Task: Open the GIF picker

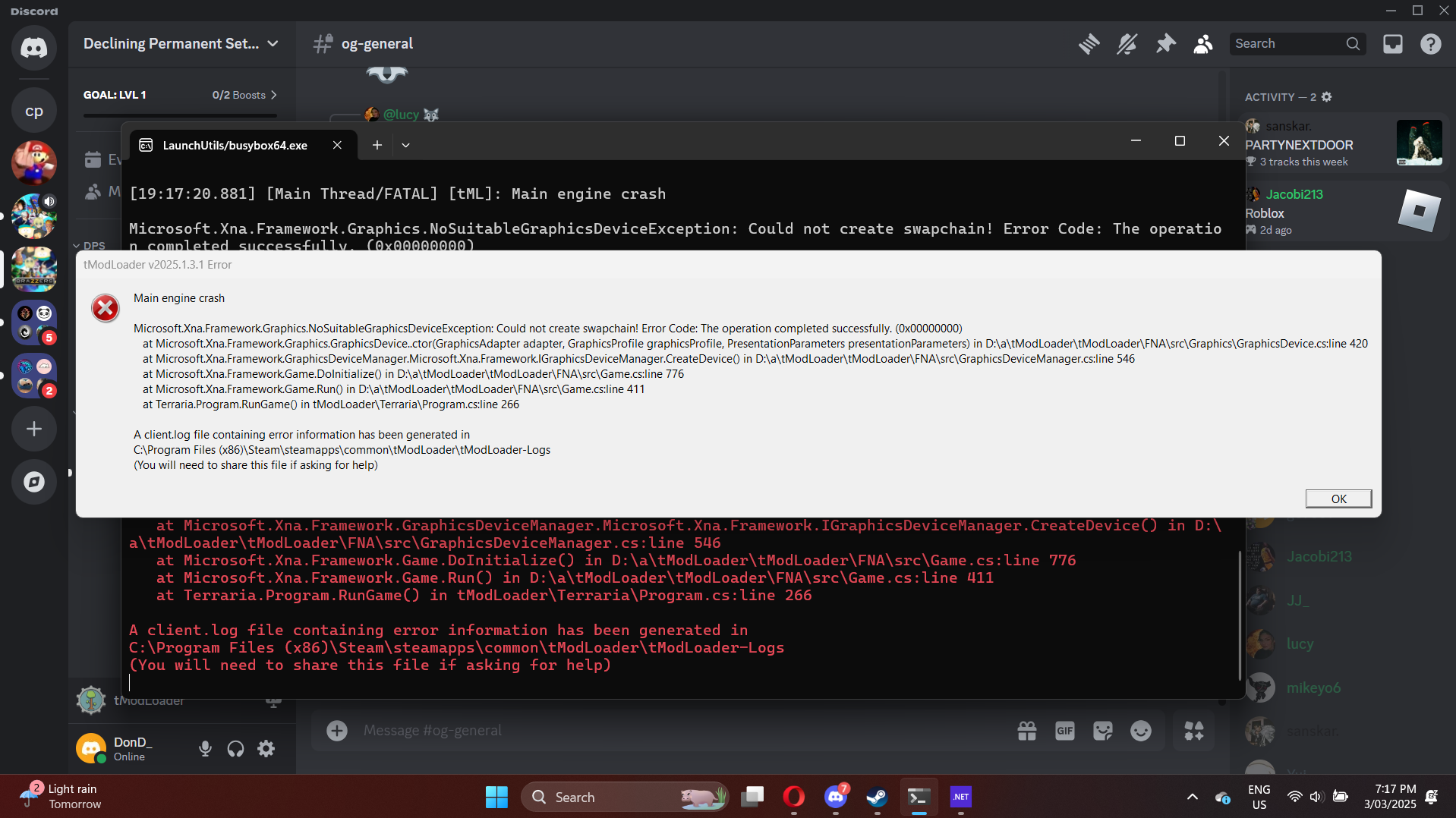Action: [x=1065, y=731]
